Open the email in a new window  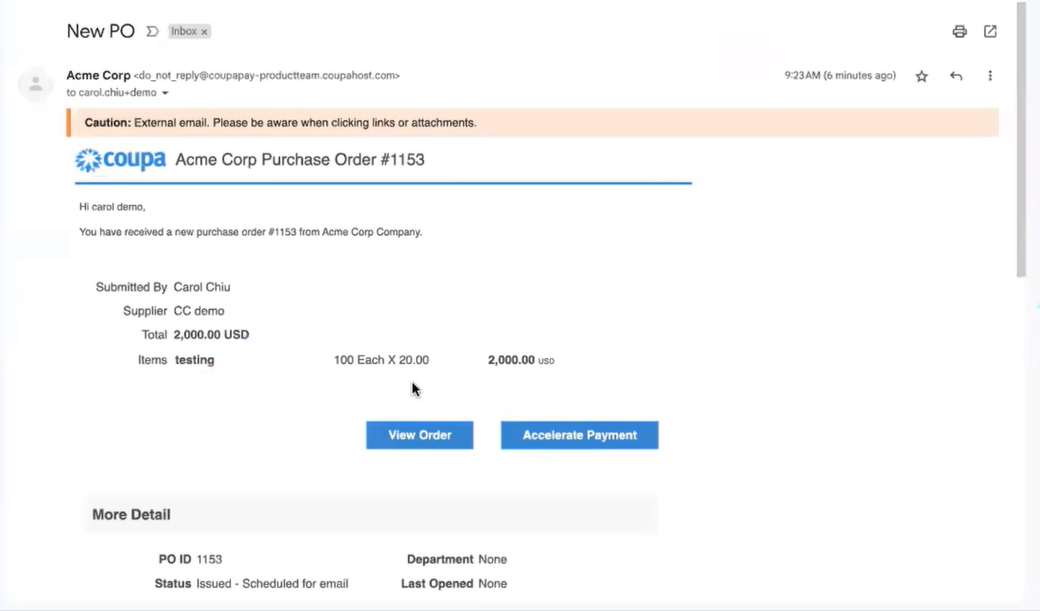point(990,31)
